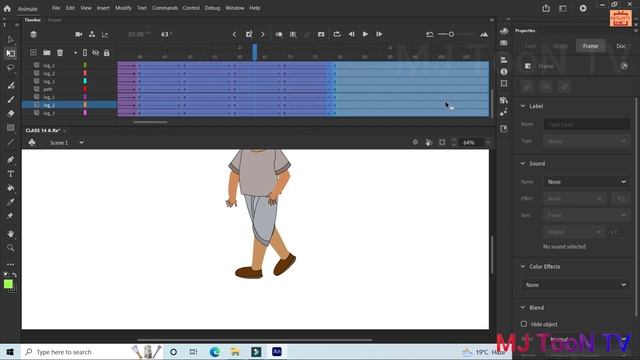Switch to the Object properties tab

(x=560, y=46)
